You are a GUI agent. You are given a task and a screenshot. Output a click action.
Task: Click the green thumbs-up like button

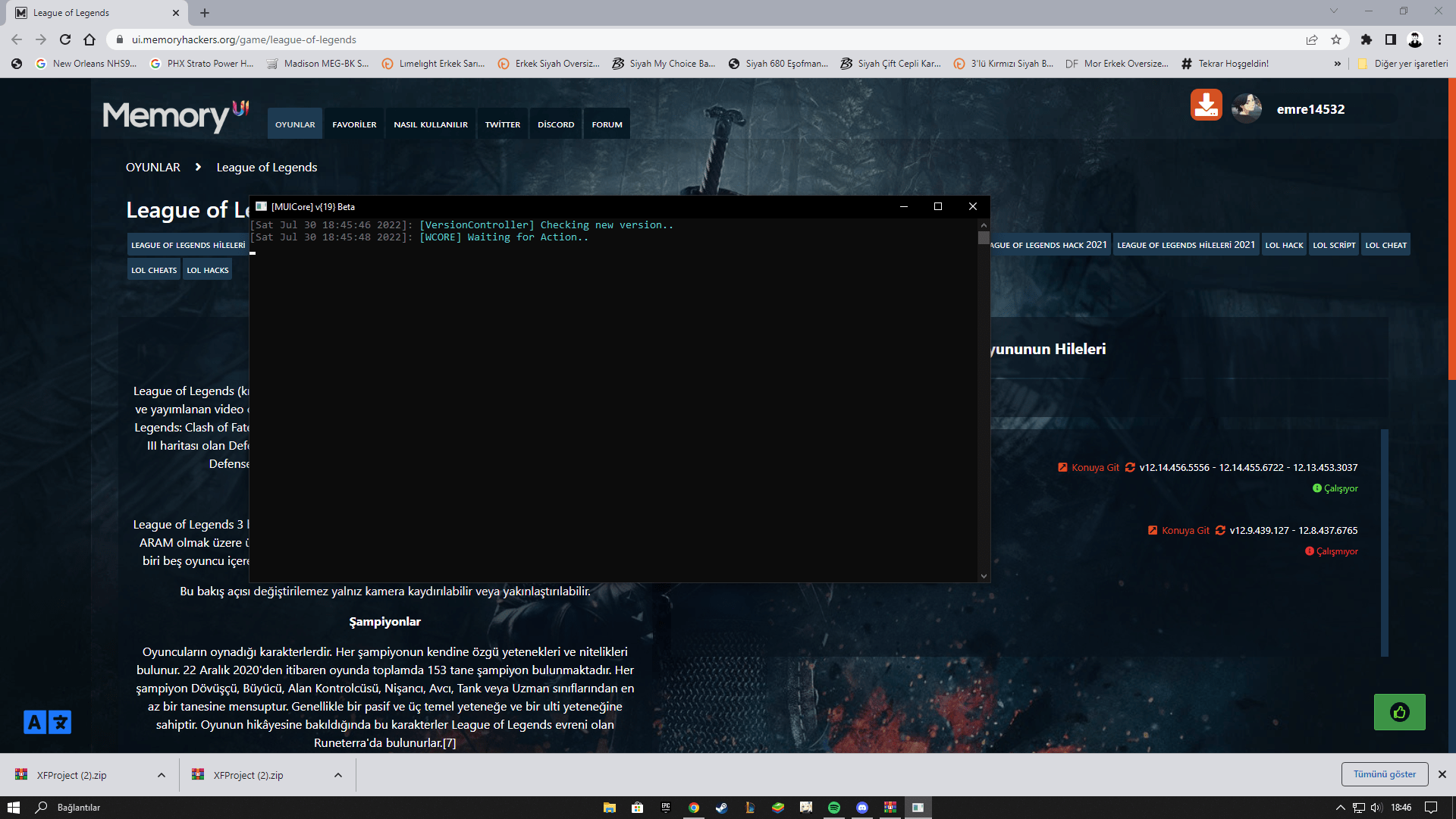click(x=1400, y=712)
